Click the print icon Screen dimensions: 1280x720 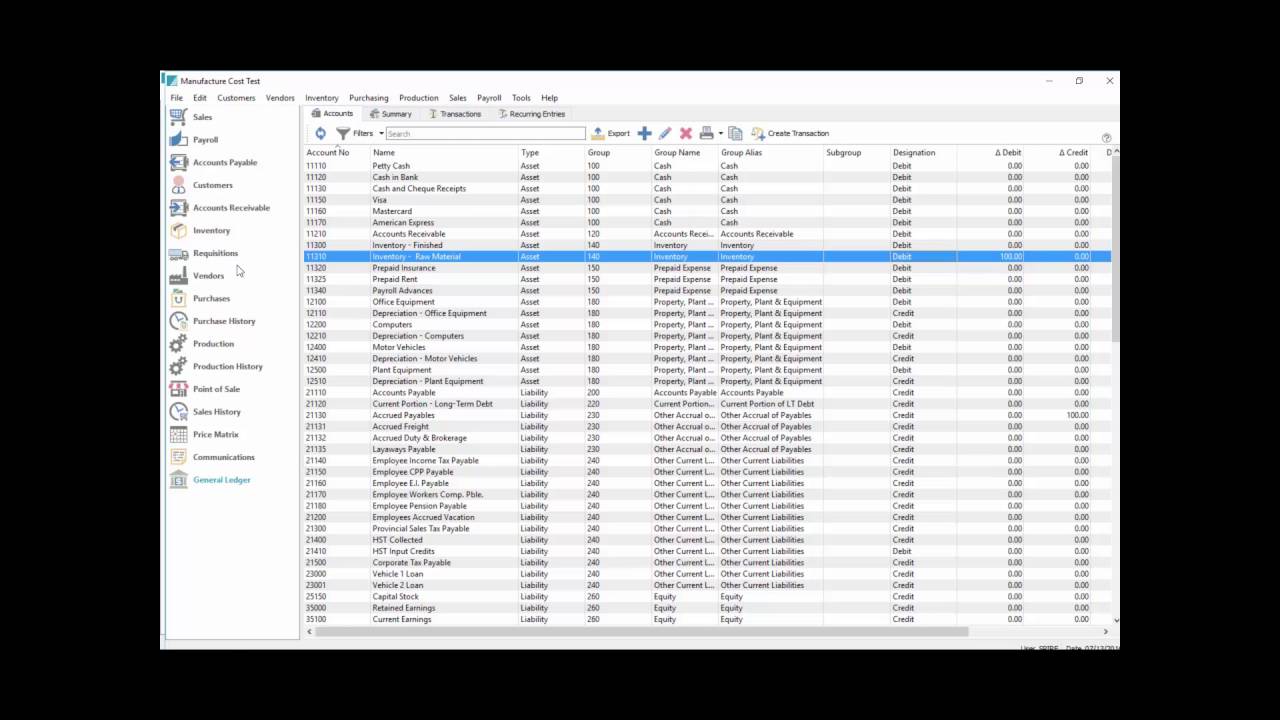(x=707, y=133)
